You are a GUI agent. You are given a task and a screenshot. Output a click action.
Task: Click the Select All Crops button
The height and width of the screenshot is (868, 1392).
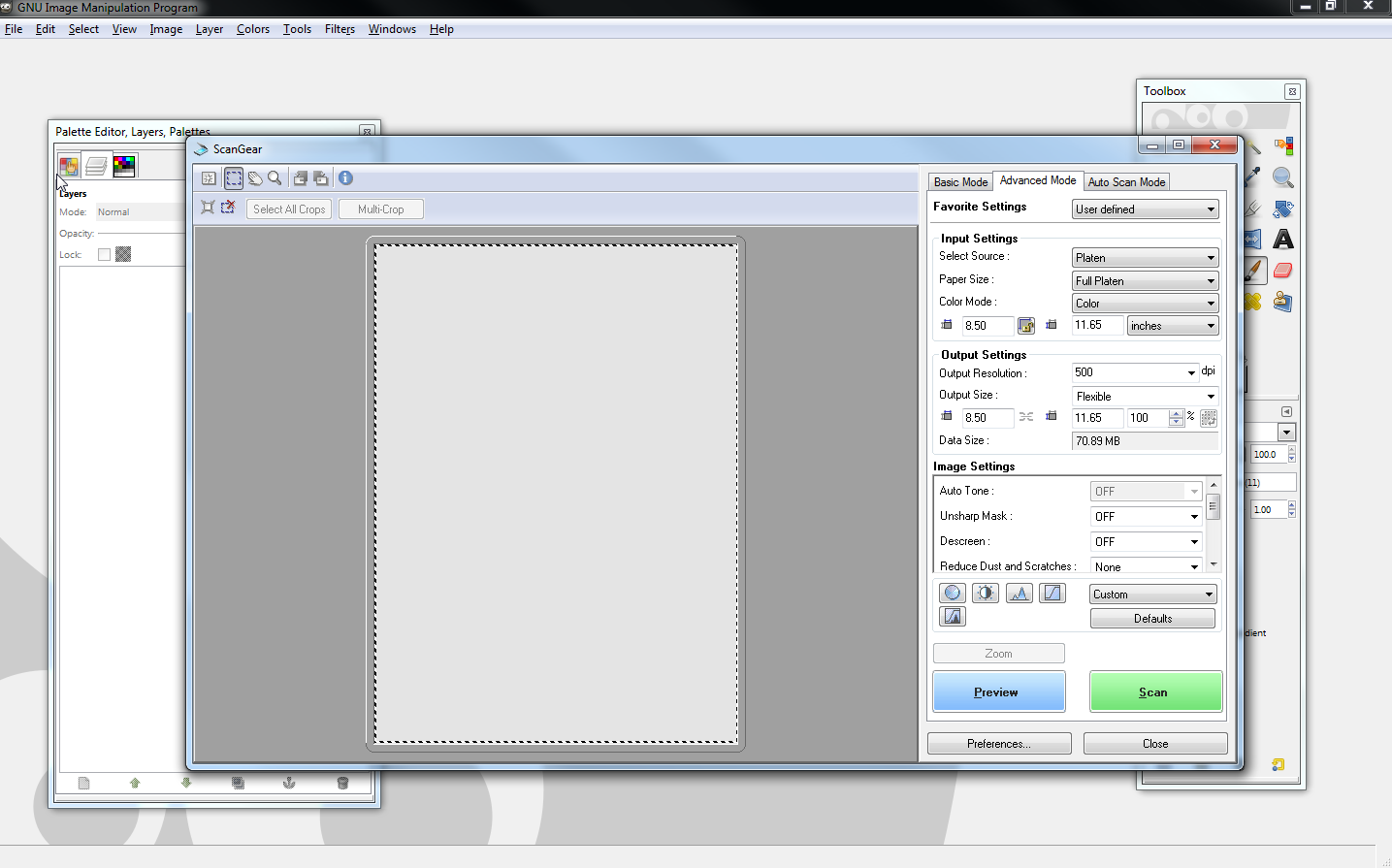[x=289, y=209]
